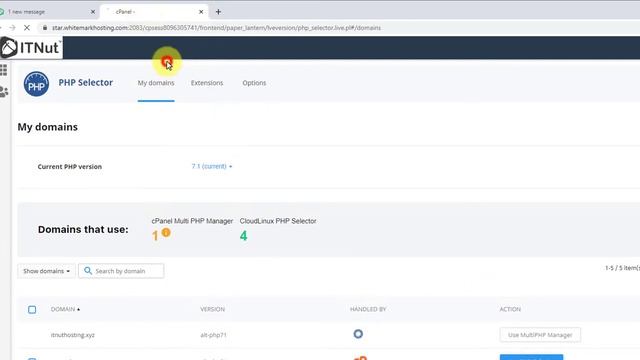Click the 'My domains' page heading
The image size is (640, 360).
point(47,127)
